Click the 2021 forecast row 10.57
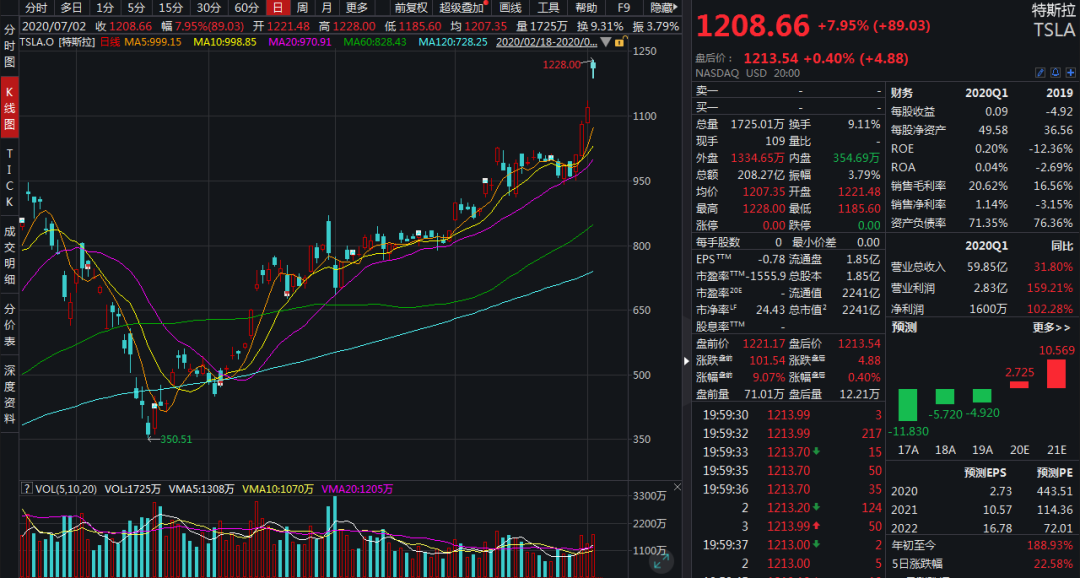1080x578 pixels. point(982,510)
